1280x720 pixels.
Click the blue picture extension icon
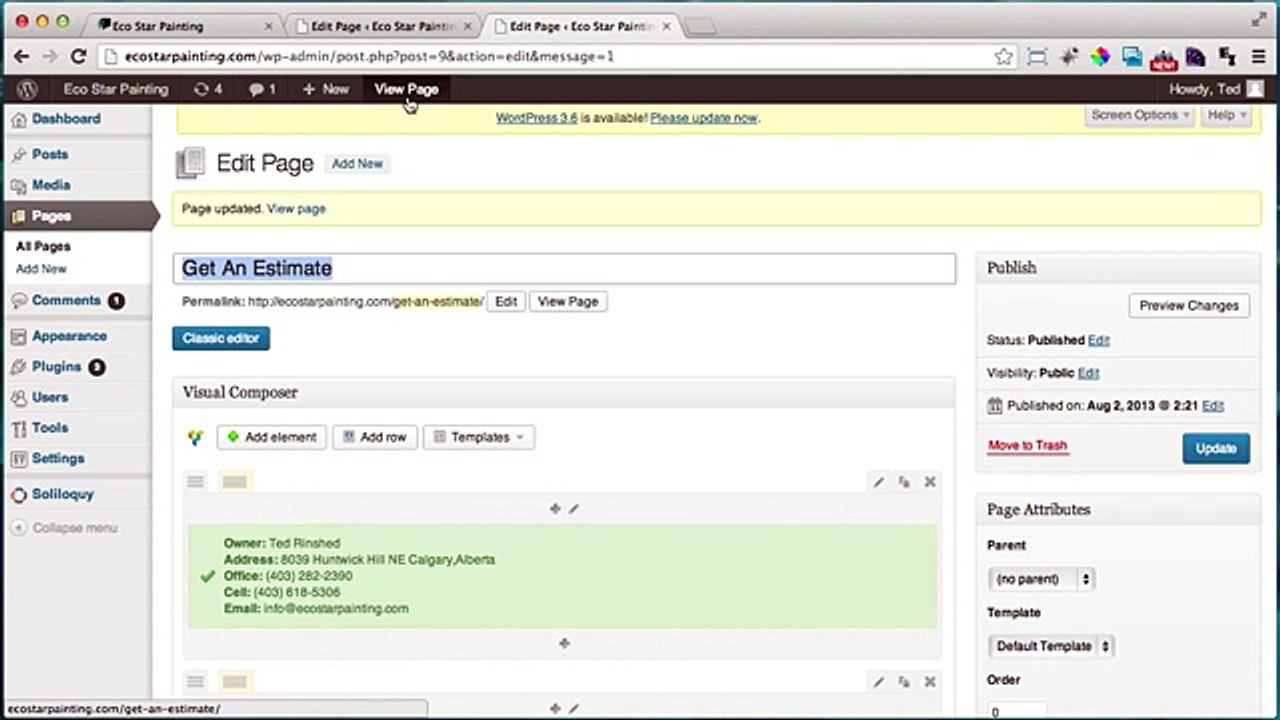pos(1131,57)
